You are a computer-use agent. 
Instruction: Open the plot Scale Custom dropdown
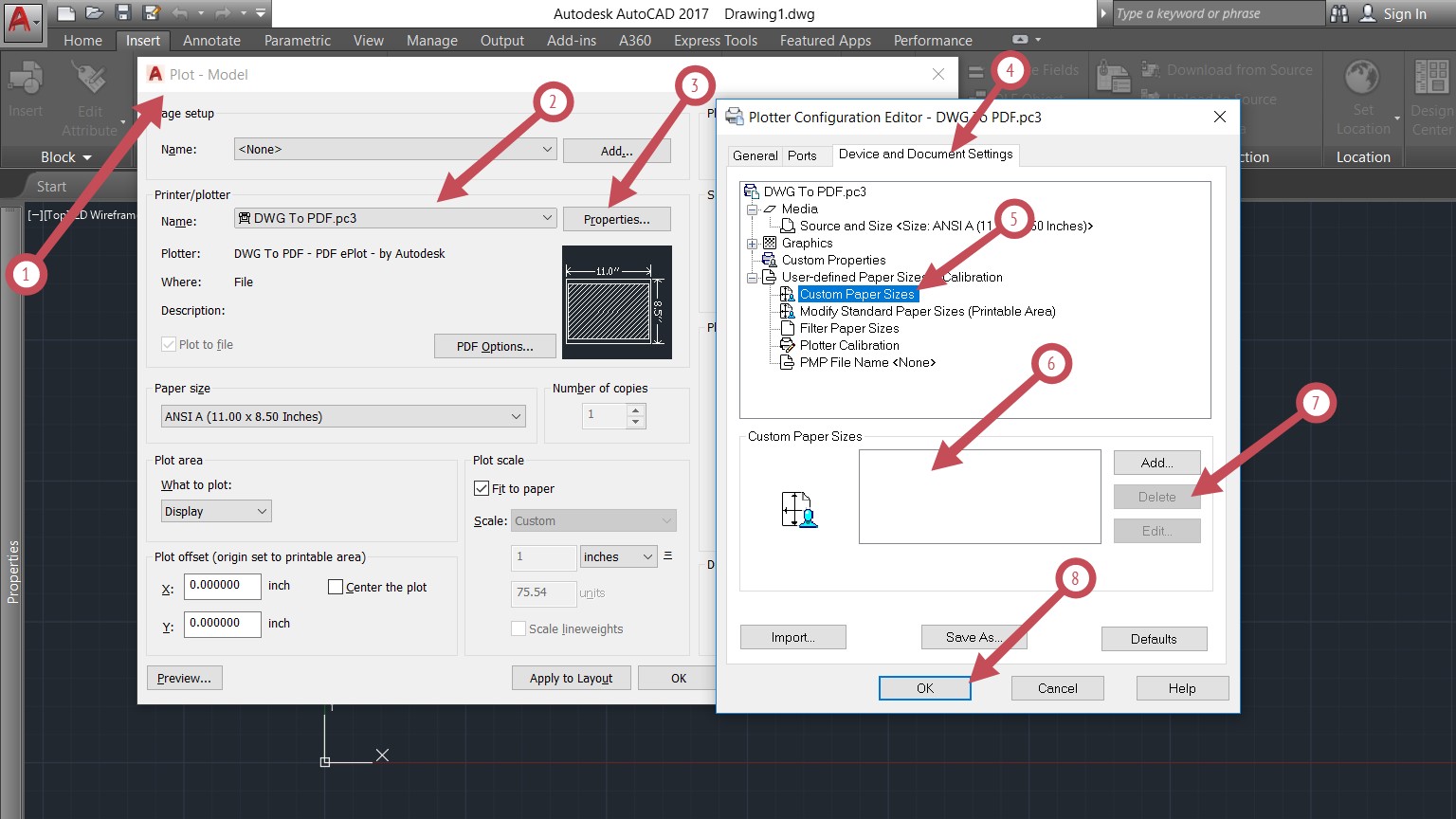(x=593, y=520)
